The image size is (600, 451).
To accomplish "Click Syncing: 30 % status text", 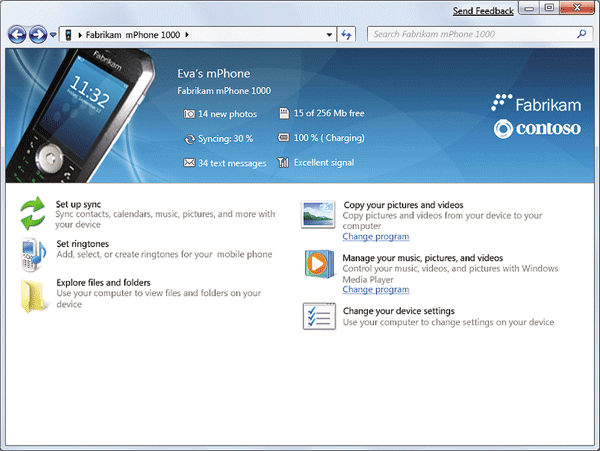I will pyautogui.click(x=225, y=138).
